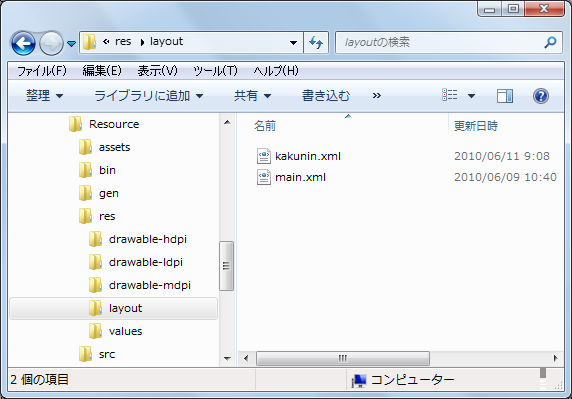The height and width of the screenshot is (399, 572).
Task: Select the src folder in tree
Action: [x=107, y=354]
